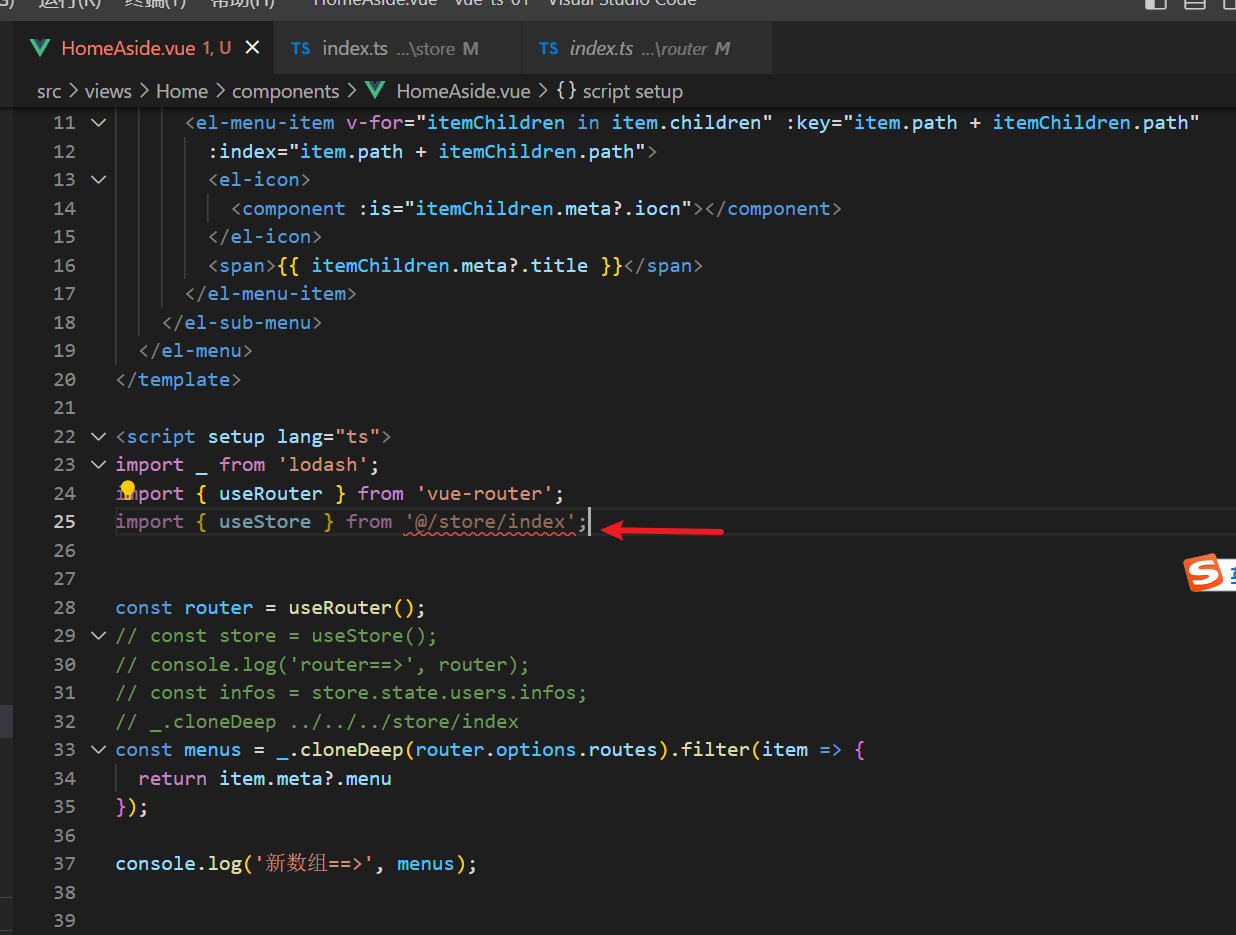The height and width of the screenshot is (935, 1236).
Task: Click the "</el-menu>" closing tag
Action: [196, 350]
